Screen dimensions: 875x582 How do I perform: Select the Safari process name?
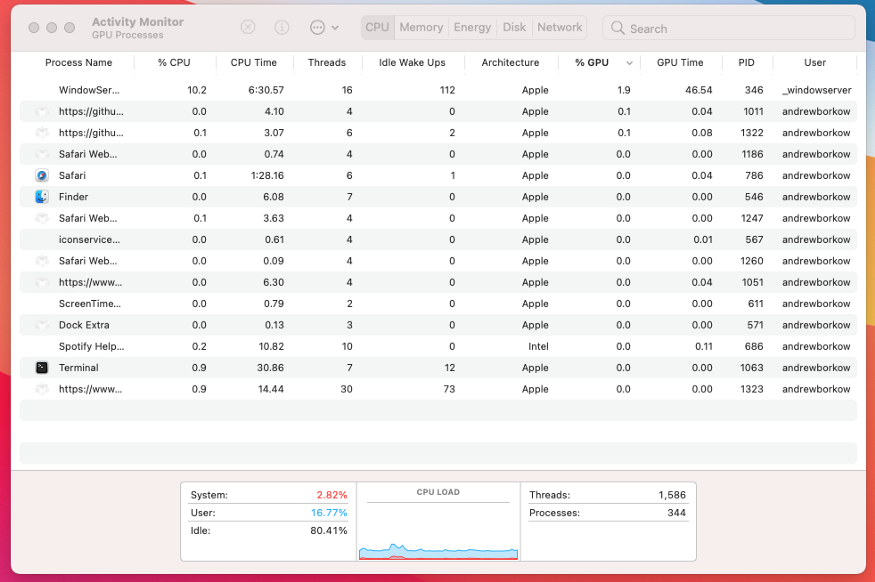pos(73,175)
